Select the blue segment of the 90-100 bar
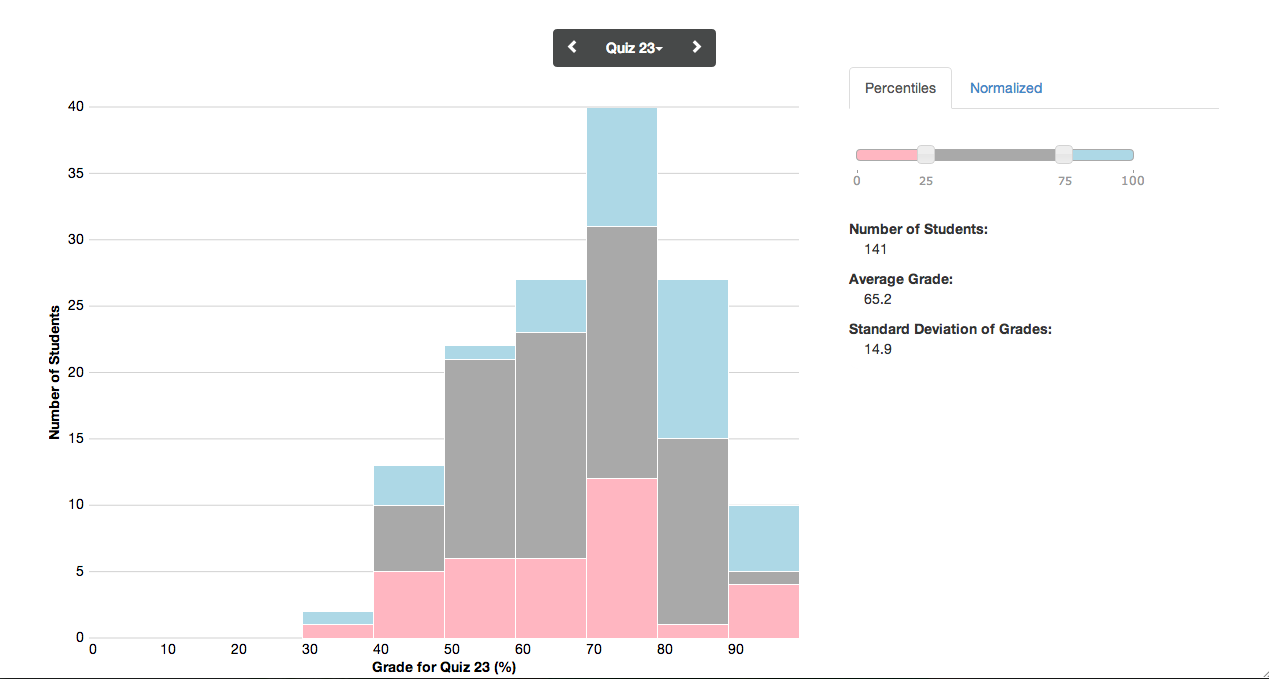The image size is (1269, 679). coord(764,538)
